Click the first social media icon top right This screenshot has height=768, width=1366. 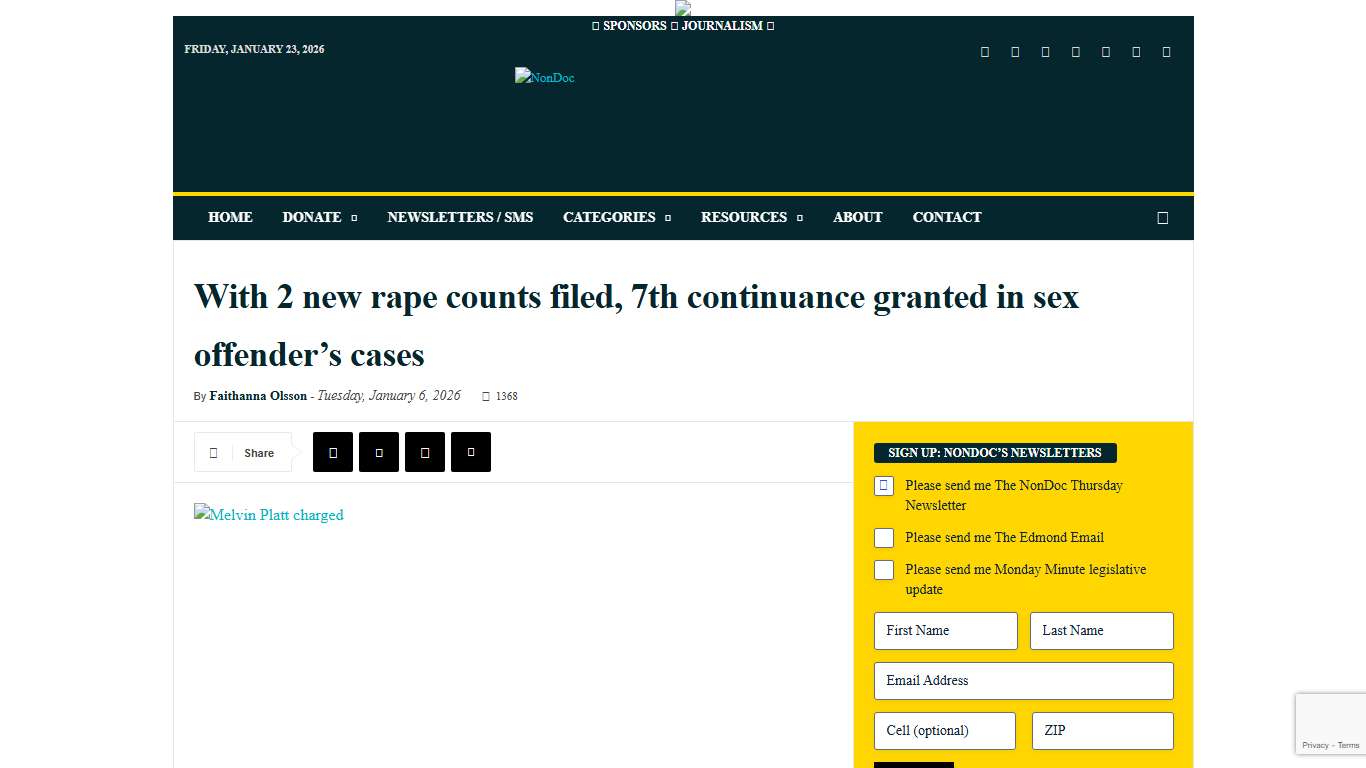pyautogui.click(x=984, y=51)
